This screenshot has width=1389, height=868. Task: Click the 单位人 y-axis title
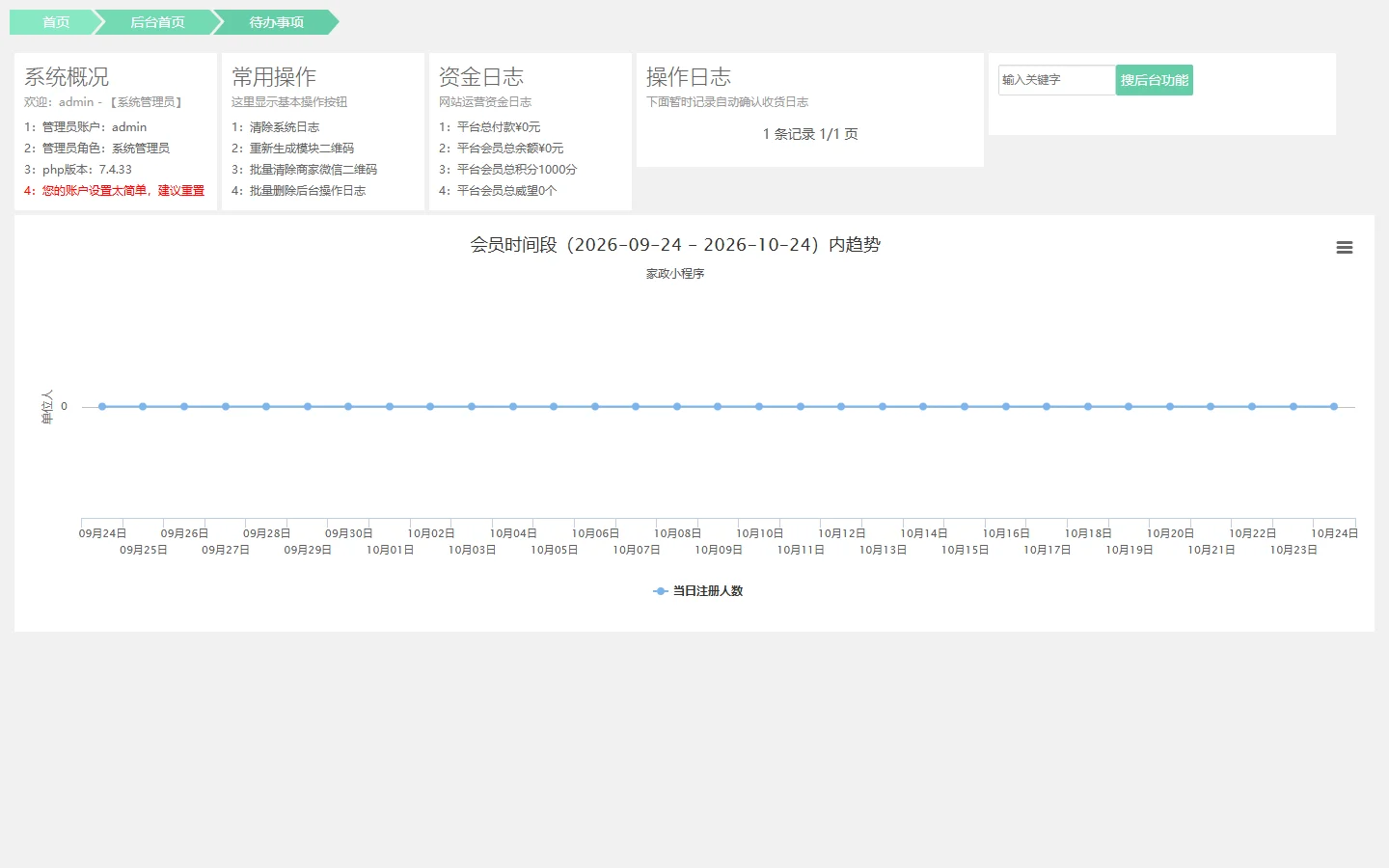pyautogui.click(x=47, y=407)
